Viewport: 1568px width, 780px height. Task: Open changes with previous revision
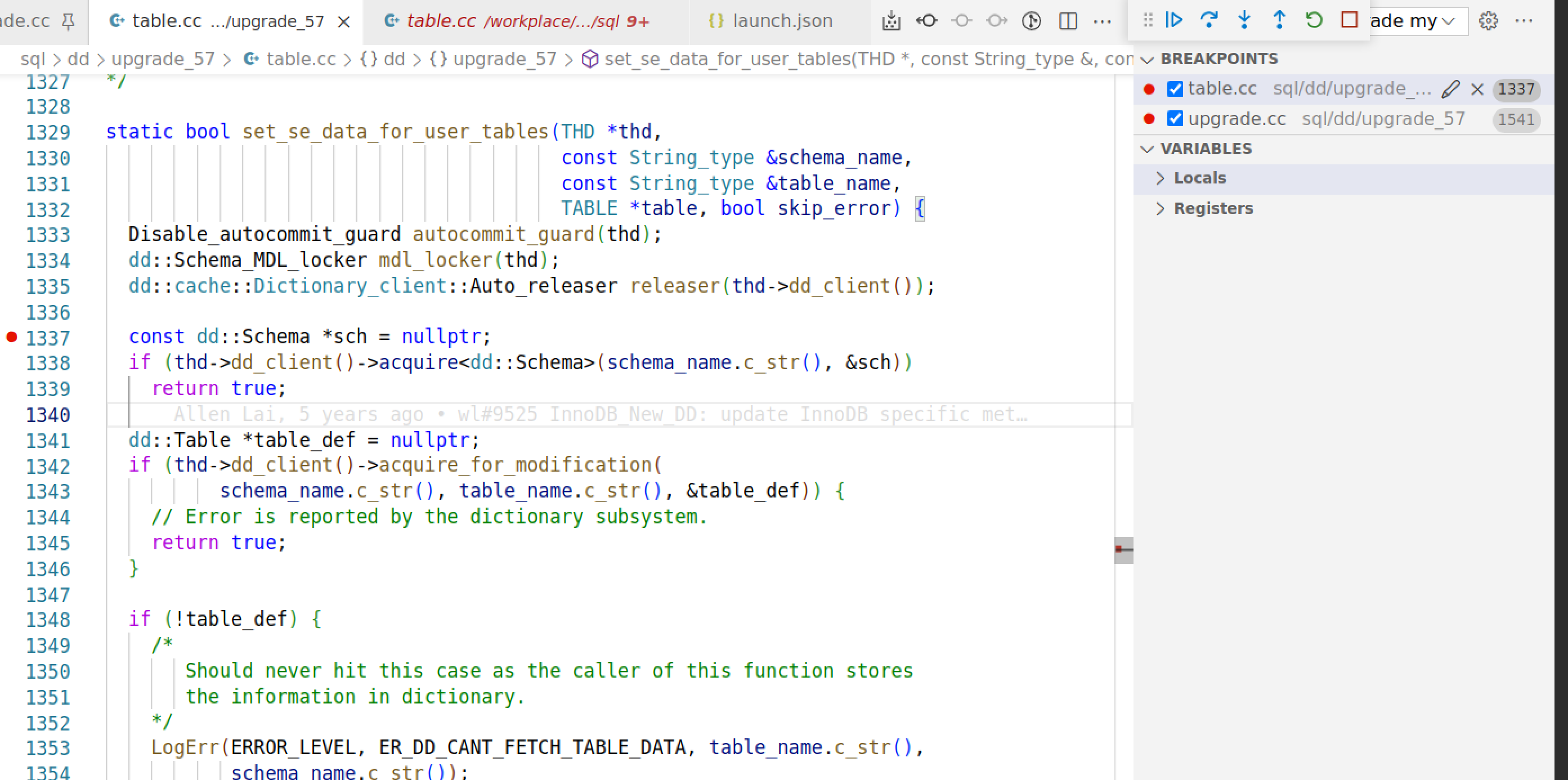(926, 21)
